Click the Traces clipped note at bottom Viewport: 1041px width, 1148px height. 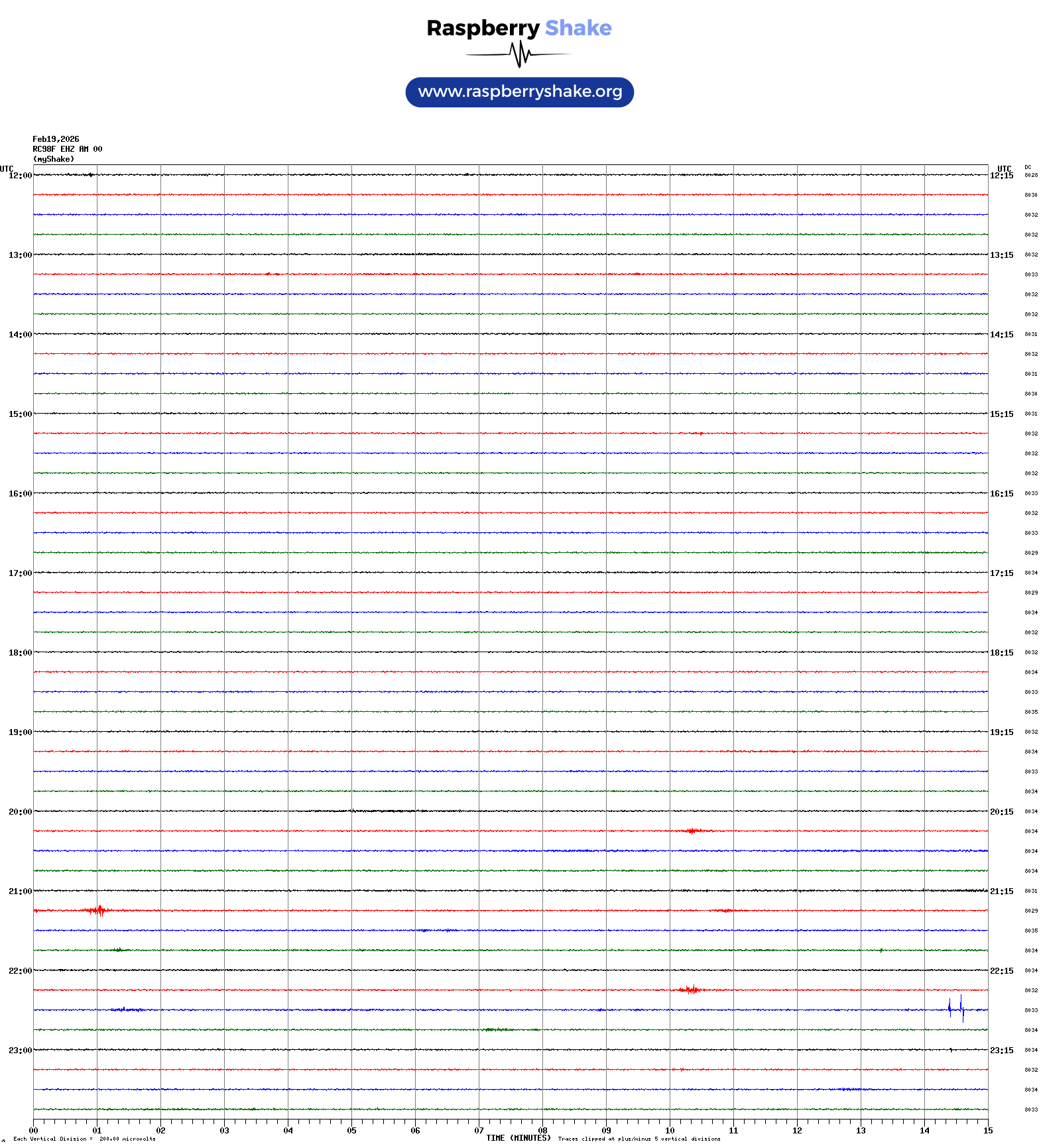[x=639, y=1139]
